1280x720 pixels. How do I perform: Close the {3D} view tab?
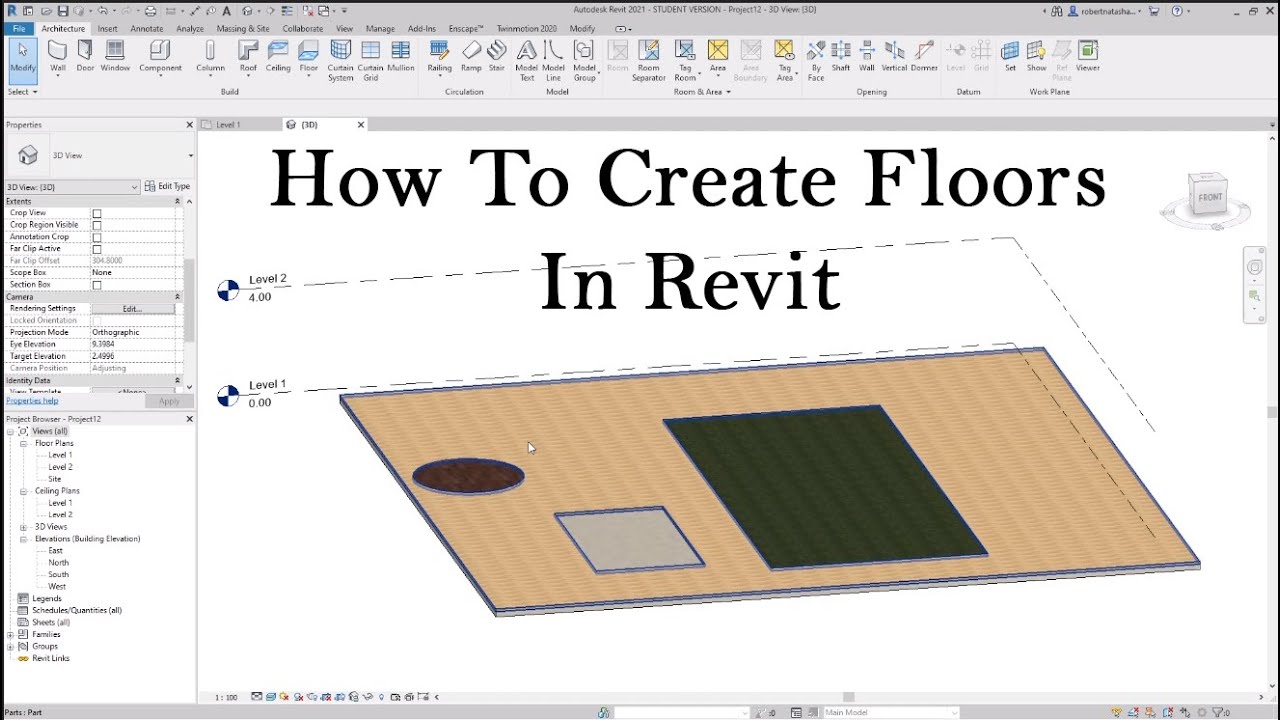tap(361, 125)
